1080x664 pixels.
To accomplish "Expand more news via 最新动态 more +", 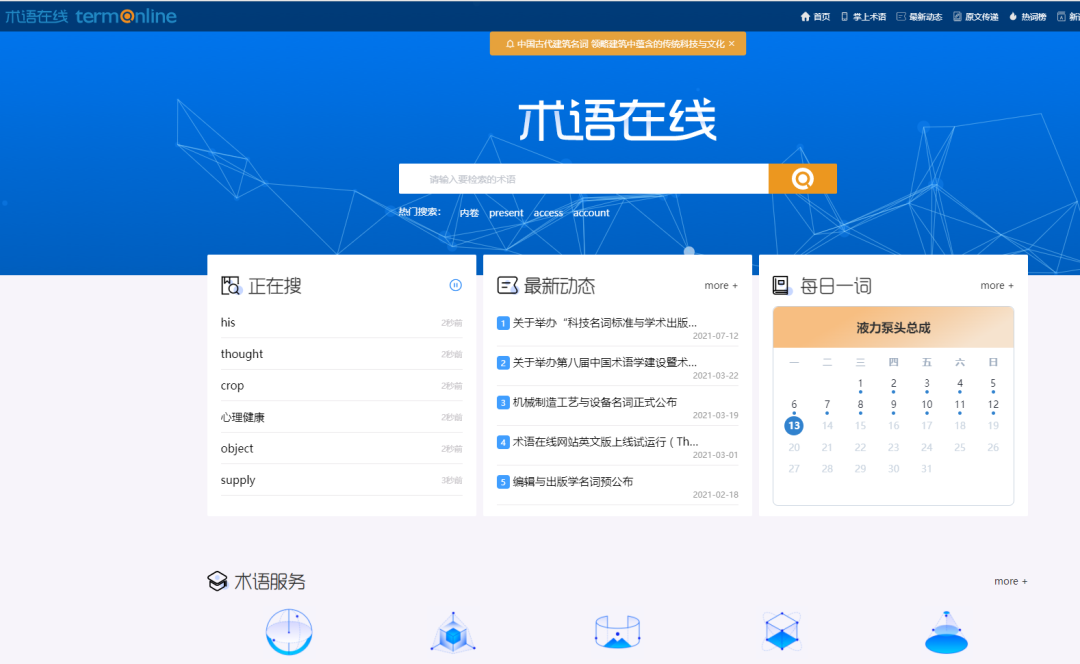I will pyautogui.click(x=721, y=285).
